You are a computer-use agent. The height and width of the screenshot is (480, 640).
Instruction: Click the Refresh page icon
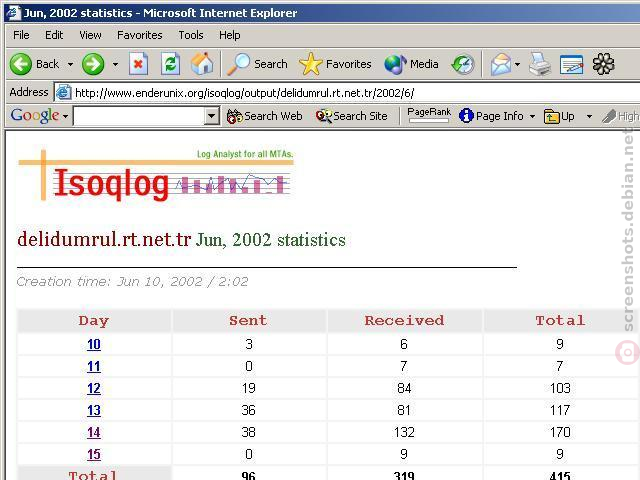click(x=170, y=64)
